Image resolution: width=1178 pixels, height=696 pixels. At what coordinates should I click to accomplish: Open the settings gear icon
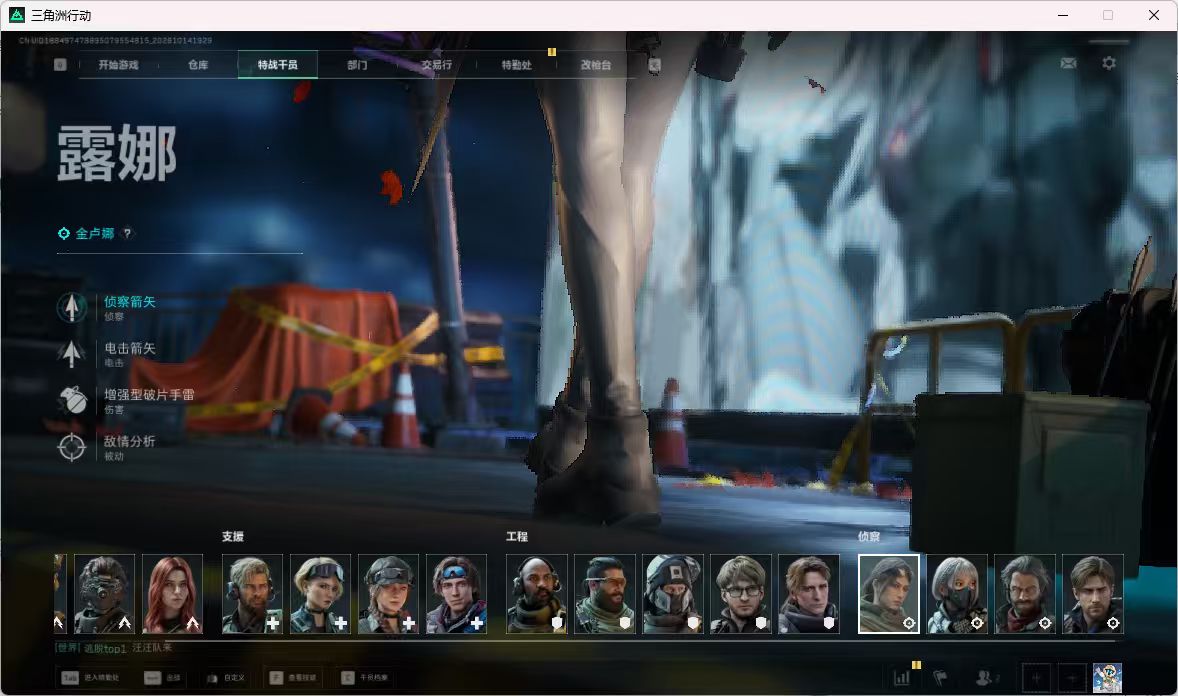[x=1109, y=64]
